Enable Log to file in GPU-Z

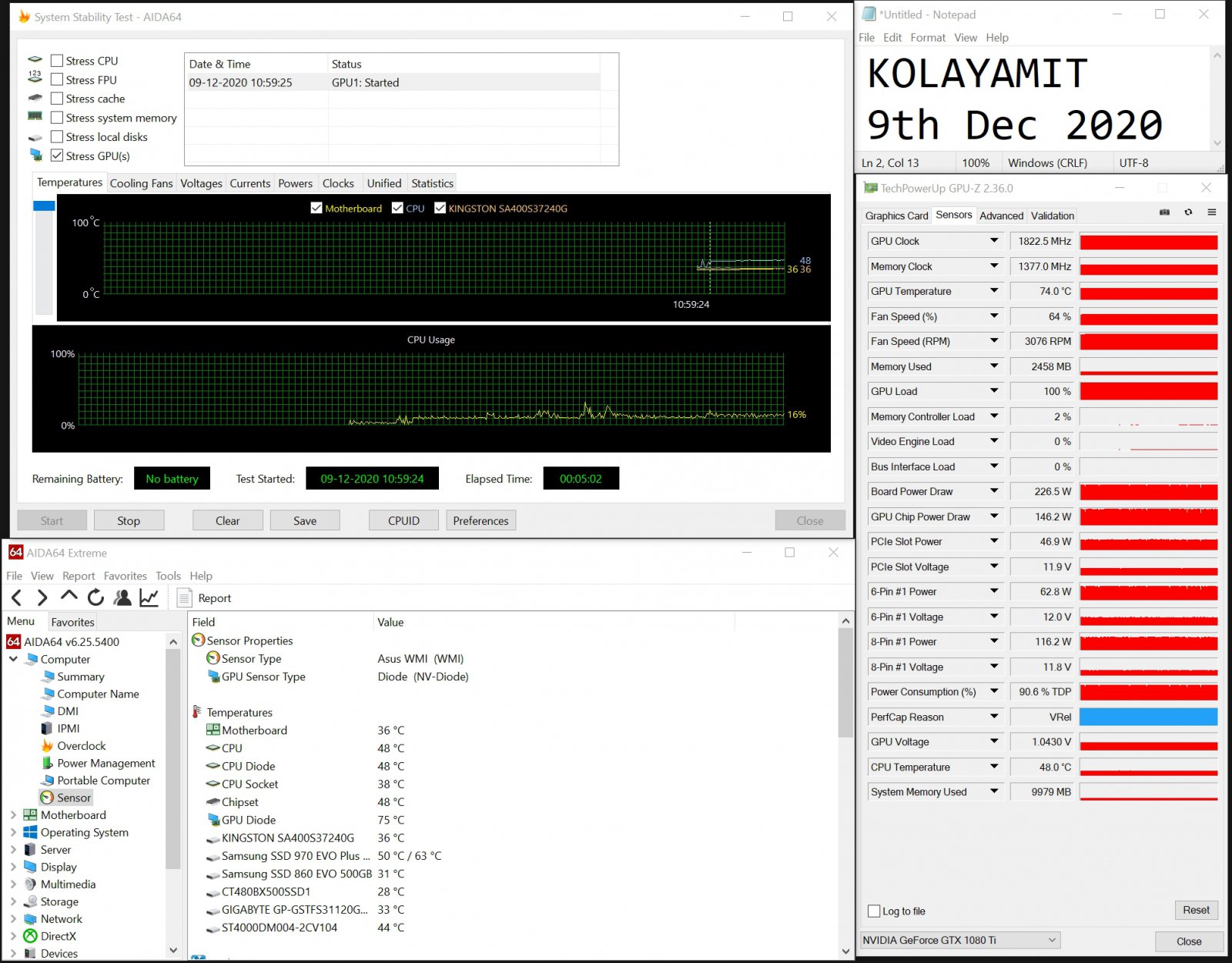874,911
